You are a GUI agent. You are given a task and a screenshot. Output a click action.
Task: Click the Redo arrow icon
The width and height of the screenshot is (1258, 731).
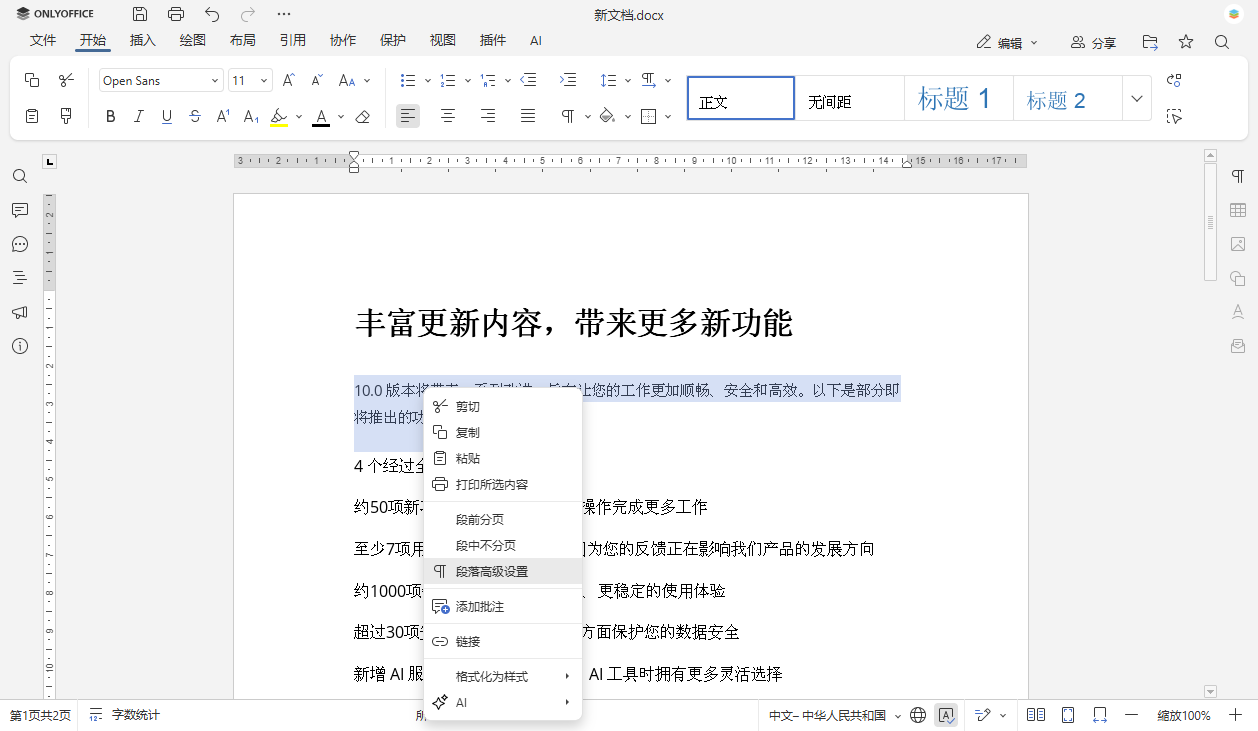coord(248,14)
